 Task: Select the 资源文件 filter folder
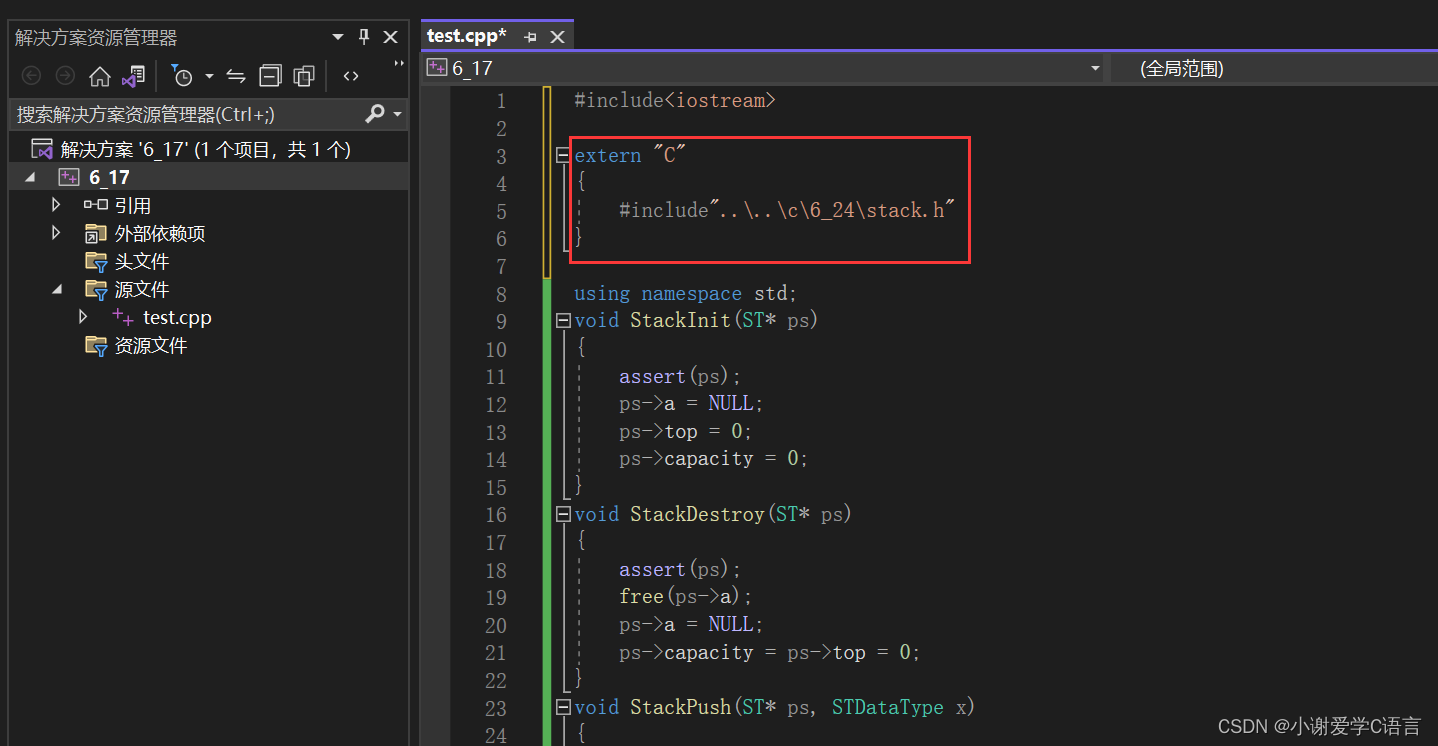point(150,345)
